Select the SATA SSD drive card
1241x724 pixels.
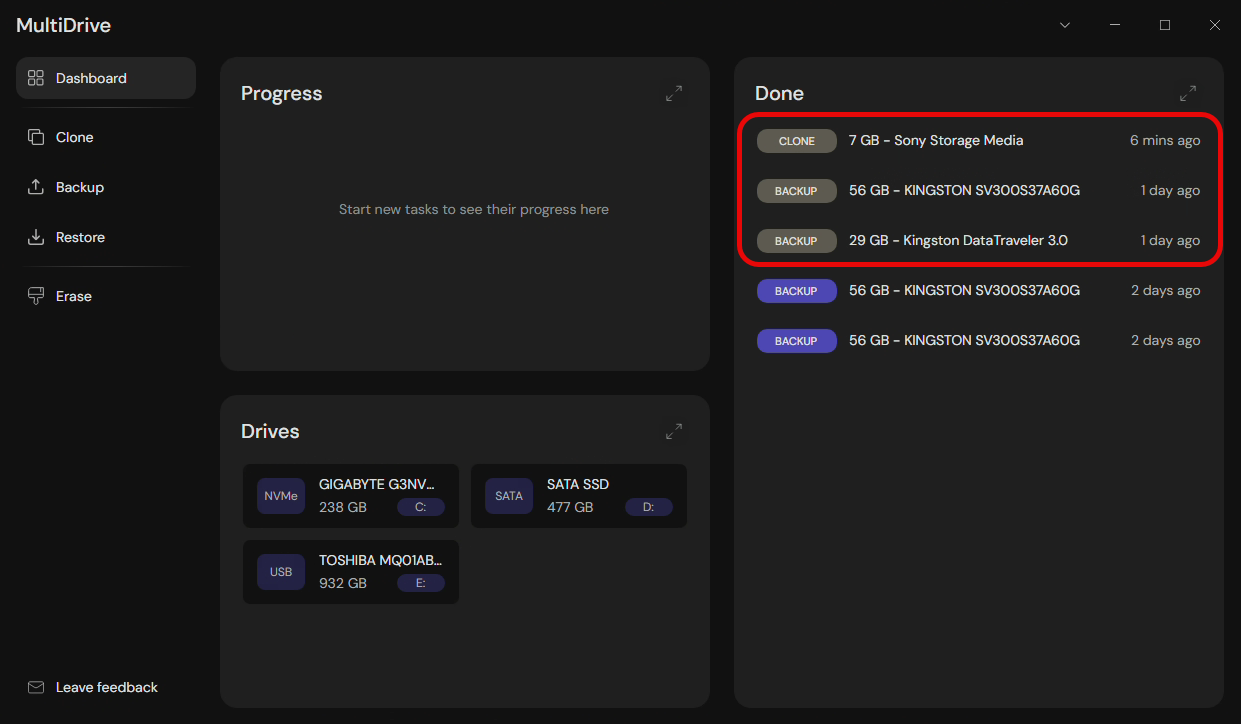(579, 496)
